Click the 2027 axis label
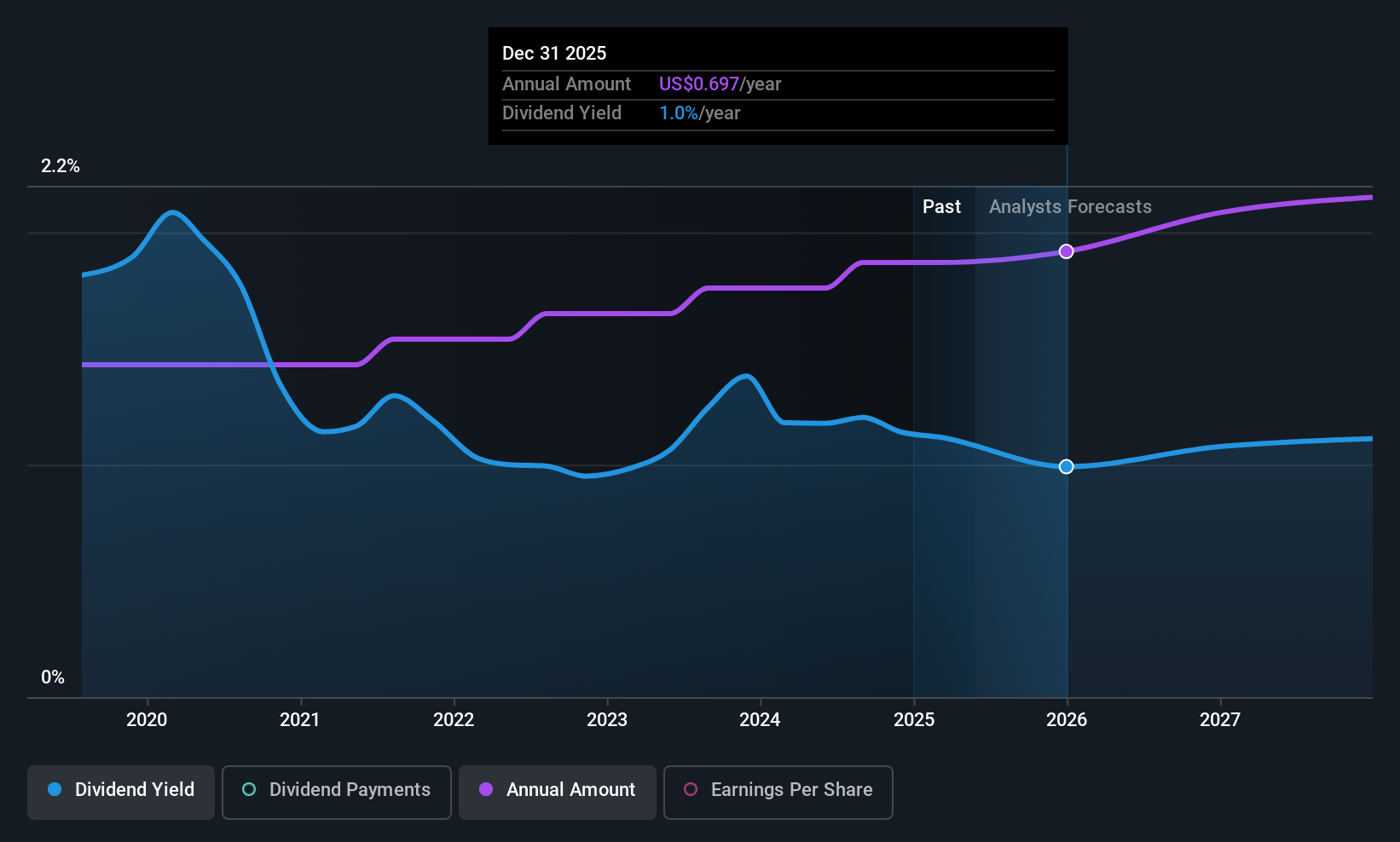Viewport: 1400px width, 842px height. (x=1220, y=720)
